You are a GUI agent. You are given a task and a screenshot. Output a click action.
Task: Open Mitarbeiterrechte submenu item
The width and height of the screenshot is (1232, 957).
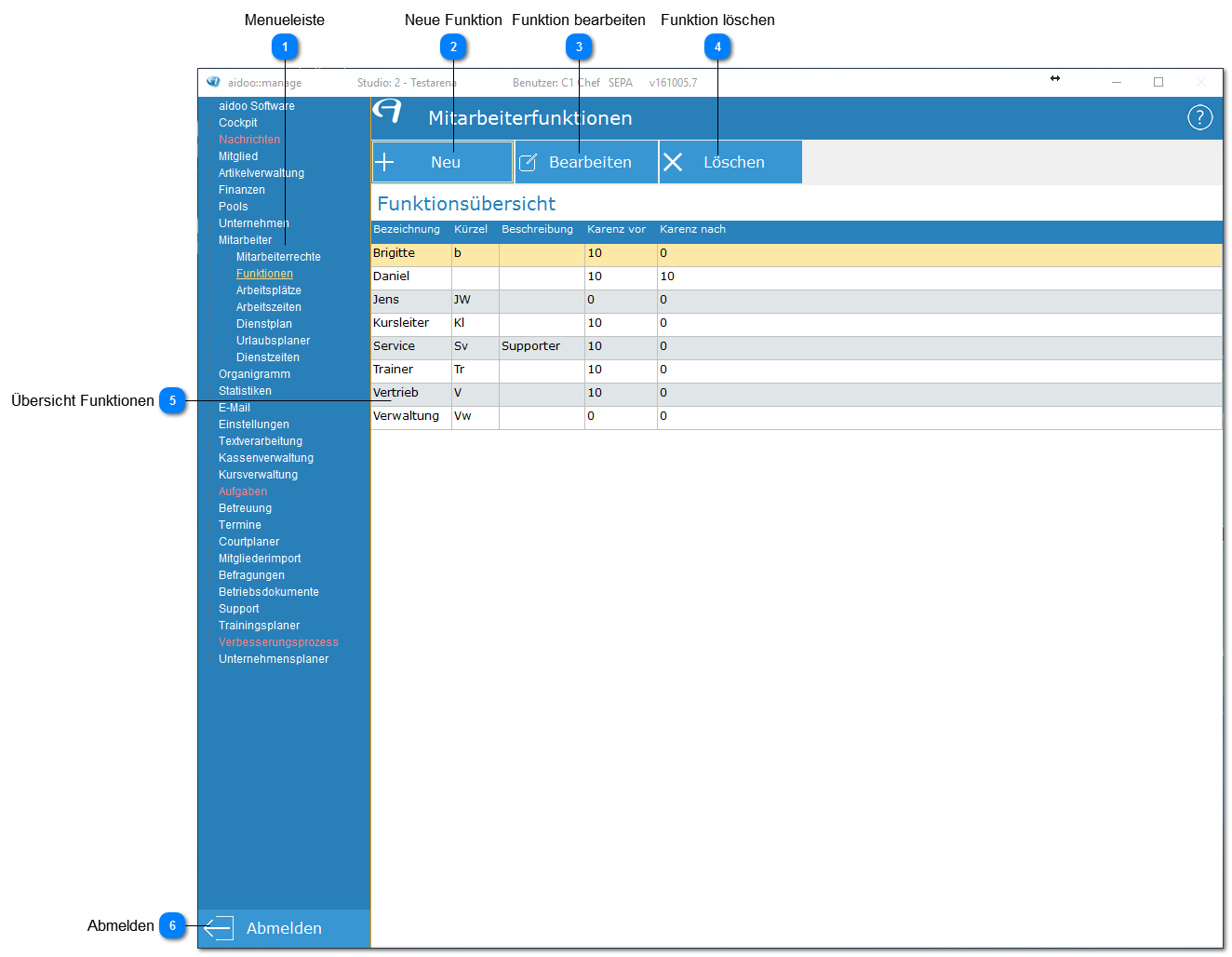click(278, 257)
